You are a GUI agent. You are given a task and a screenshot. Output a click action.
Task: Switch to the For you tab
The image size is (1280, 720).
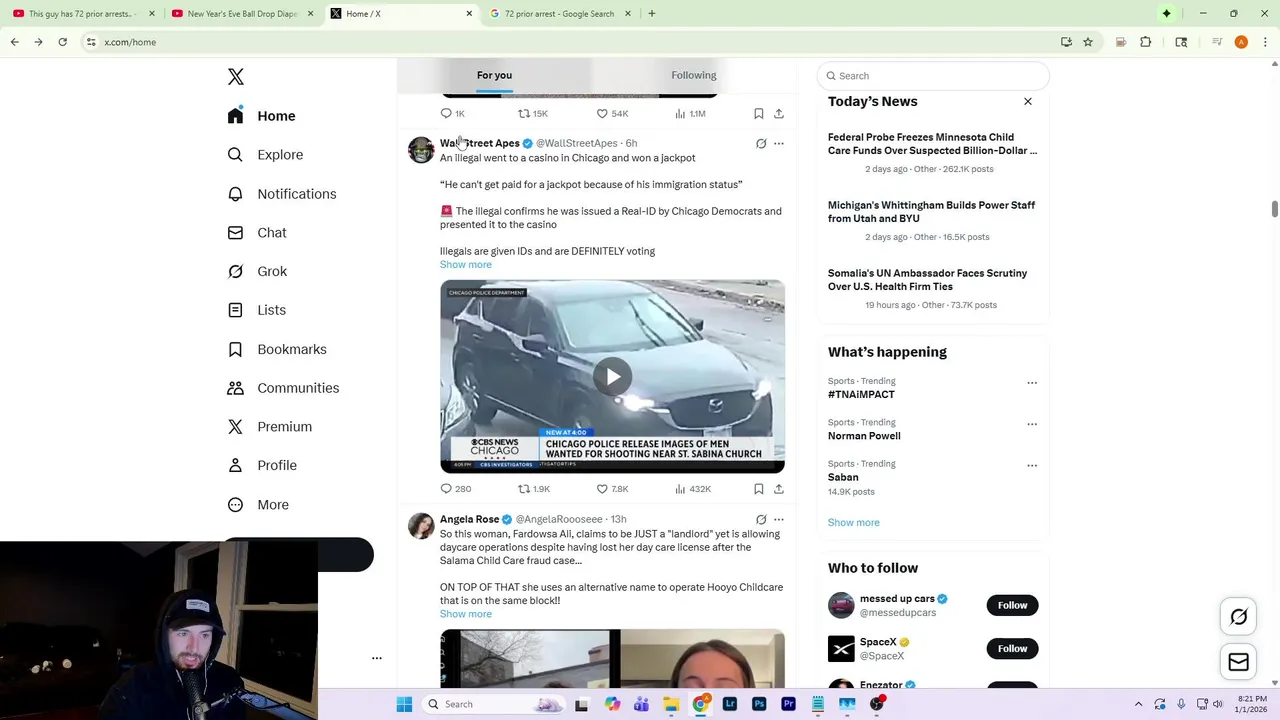coord(494,75)
